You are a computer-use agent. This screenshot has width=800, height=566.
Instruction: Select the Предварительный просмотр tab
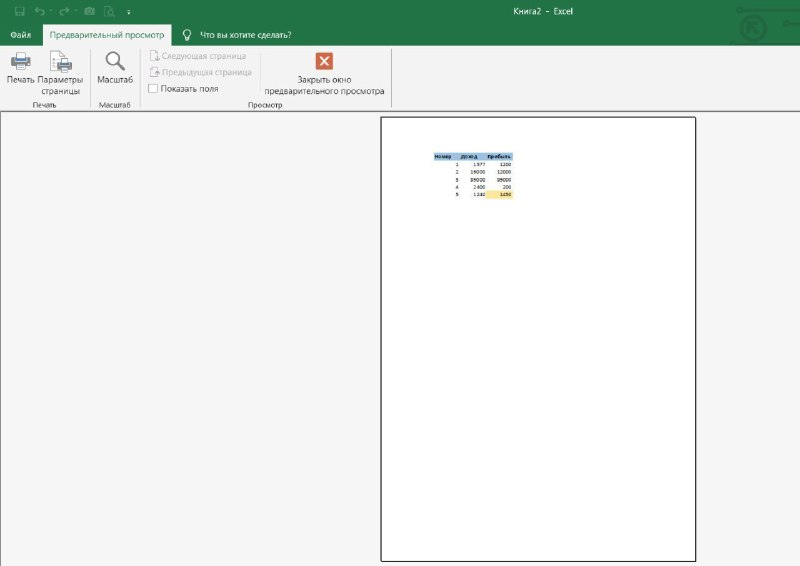[107, 35]
